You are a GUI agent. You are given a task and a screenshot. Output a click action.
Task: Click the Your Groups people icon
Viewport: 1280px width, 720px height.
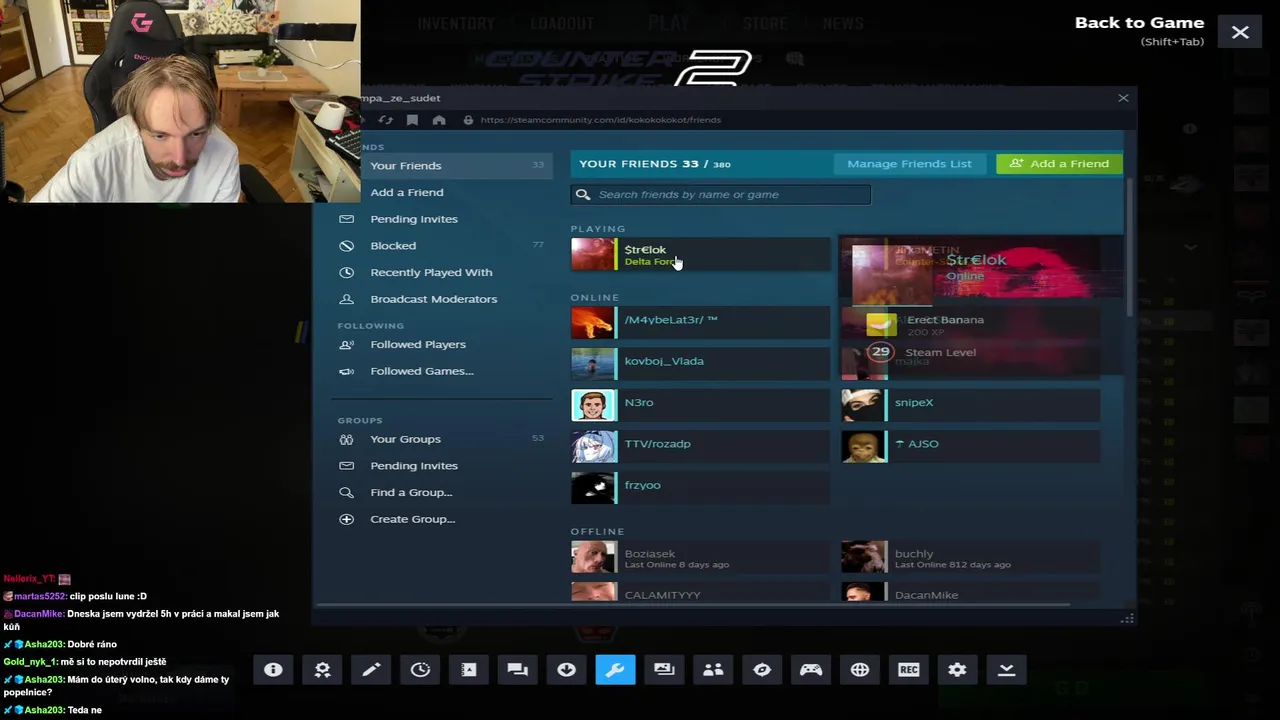click(347, 439)
